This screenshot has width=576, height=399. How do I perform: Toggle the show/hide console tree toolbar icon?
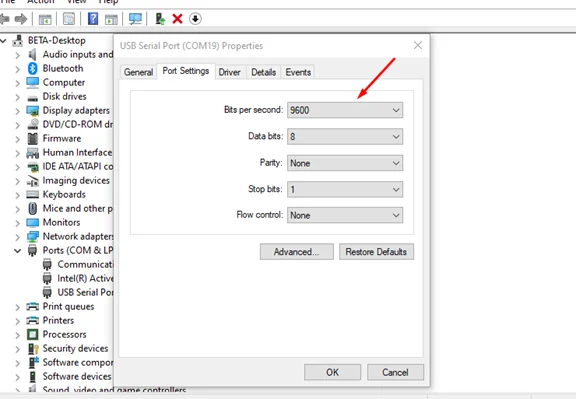click(x=45, y=19)
